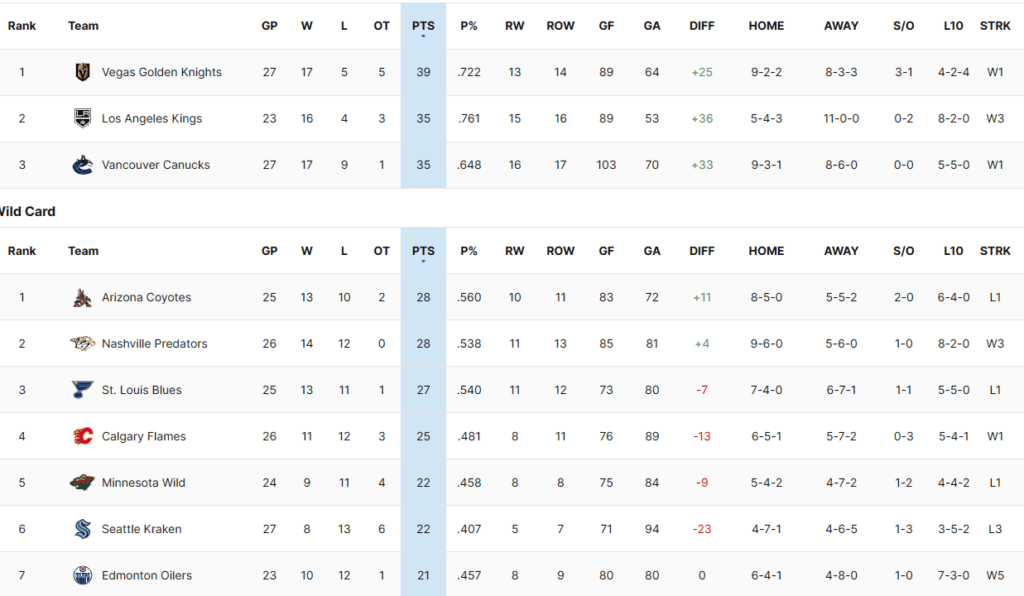Screen dimensions: 1024x596
Task: Sort Wild Card table by L10 header
Action: [953, 251]
